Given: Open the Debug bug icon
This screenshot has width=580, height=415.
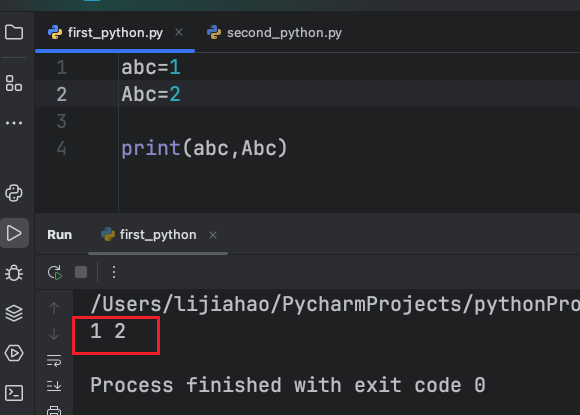Looking at the screenshot, I should tap(14, 273).
